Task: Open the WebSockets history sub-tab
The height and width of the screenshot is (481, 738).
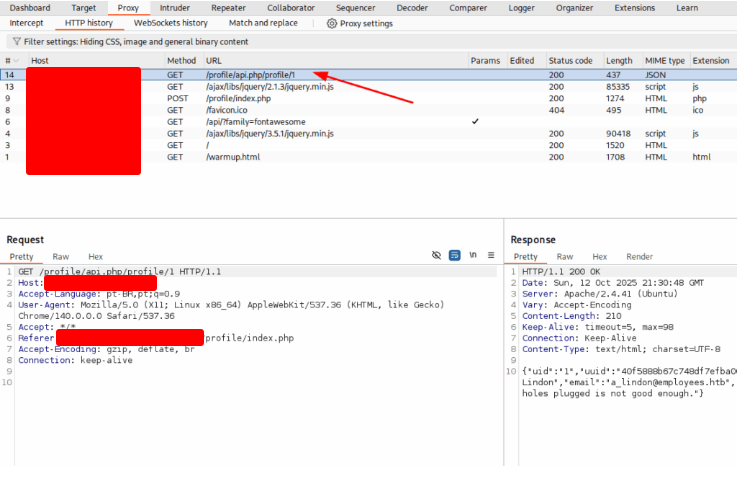Action: pyautogui.click(x=171, y=23)
